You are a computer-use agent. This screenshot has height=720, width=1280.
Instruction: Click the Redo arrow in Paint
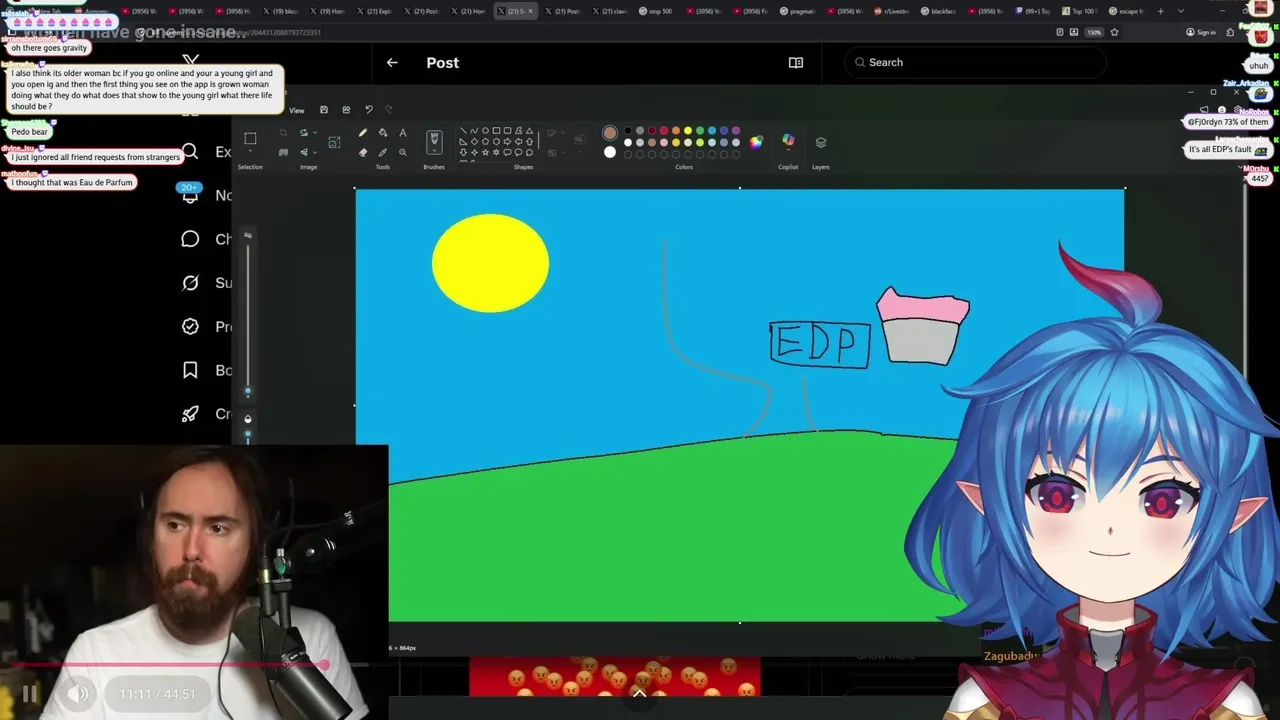pos(389,110)
